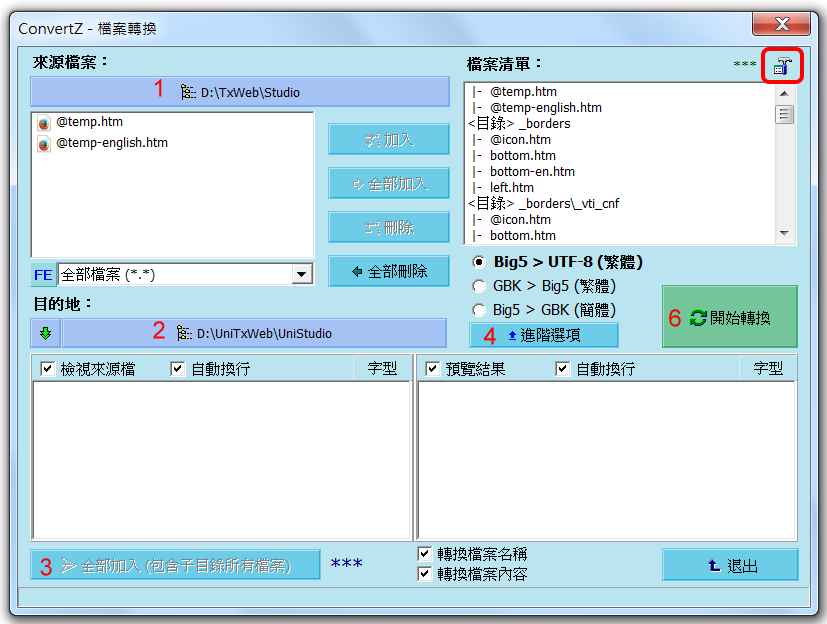Start conversion with 開始轉換 button
This screenshot has height=624, width=827.
[730, 318]
